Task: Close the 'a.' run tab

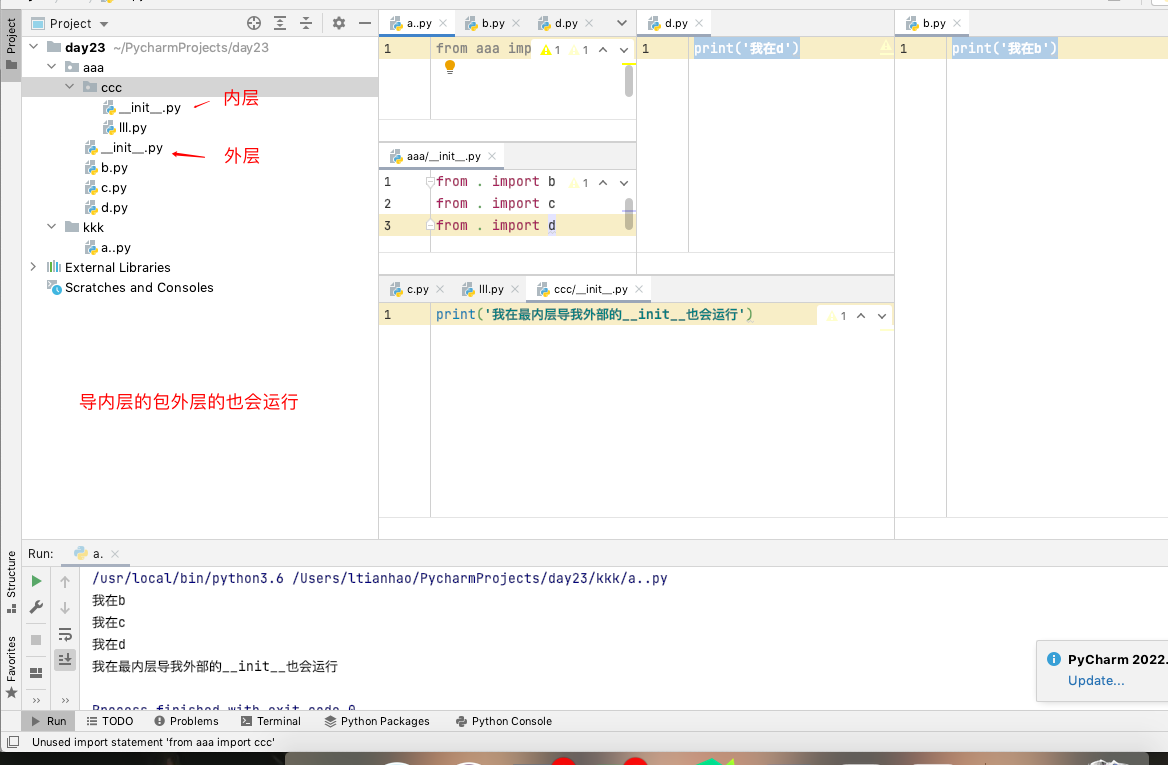Action: (x=115, y=553)
